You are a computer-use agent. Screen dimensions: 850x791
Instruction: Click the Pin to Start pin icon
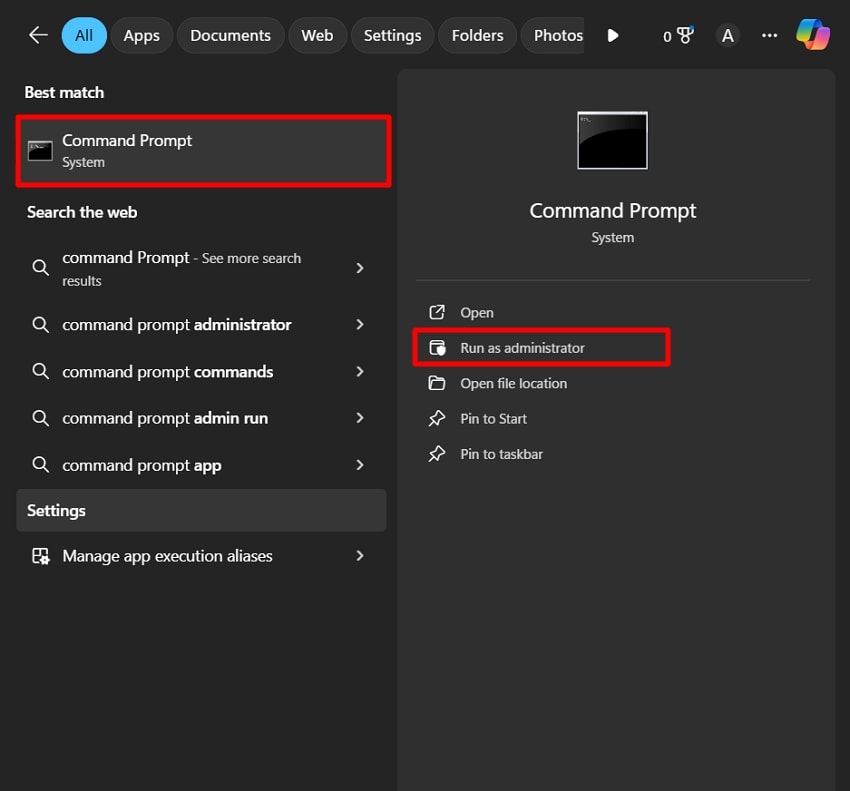pyautogui.click(x=438, y=418)
